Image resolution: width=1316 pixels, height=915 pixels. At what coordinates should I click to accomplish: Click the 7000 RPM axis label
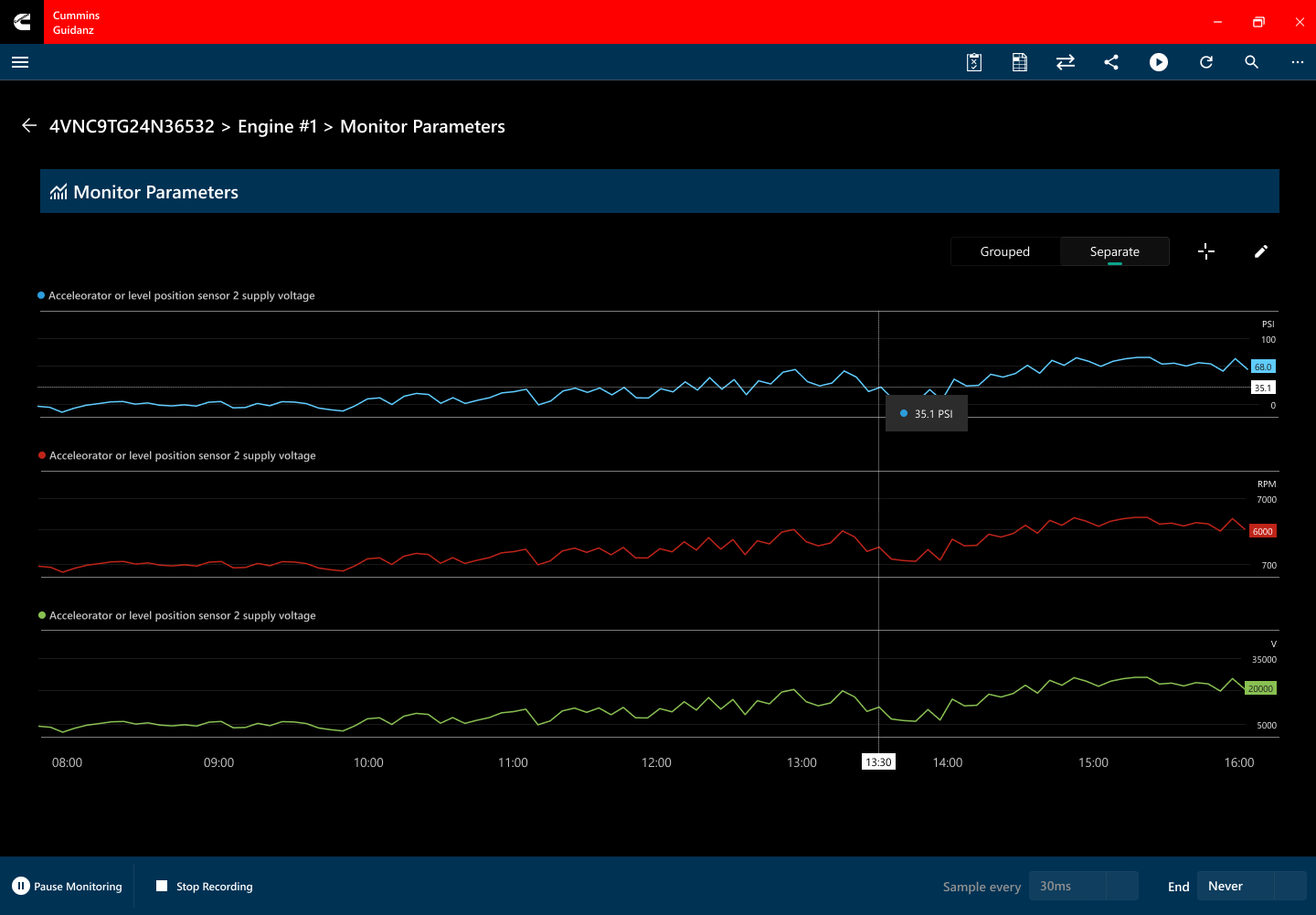pos(1267,499)
